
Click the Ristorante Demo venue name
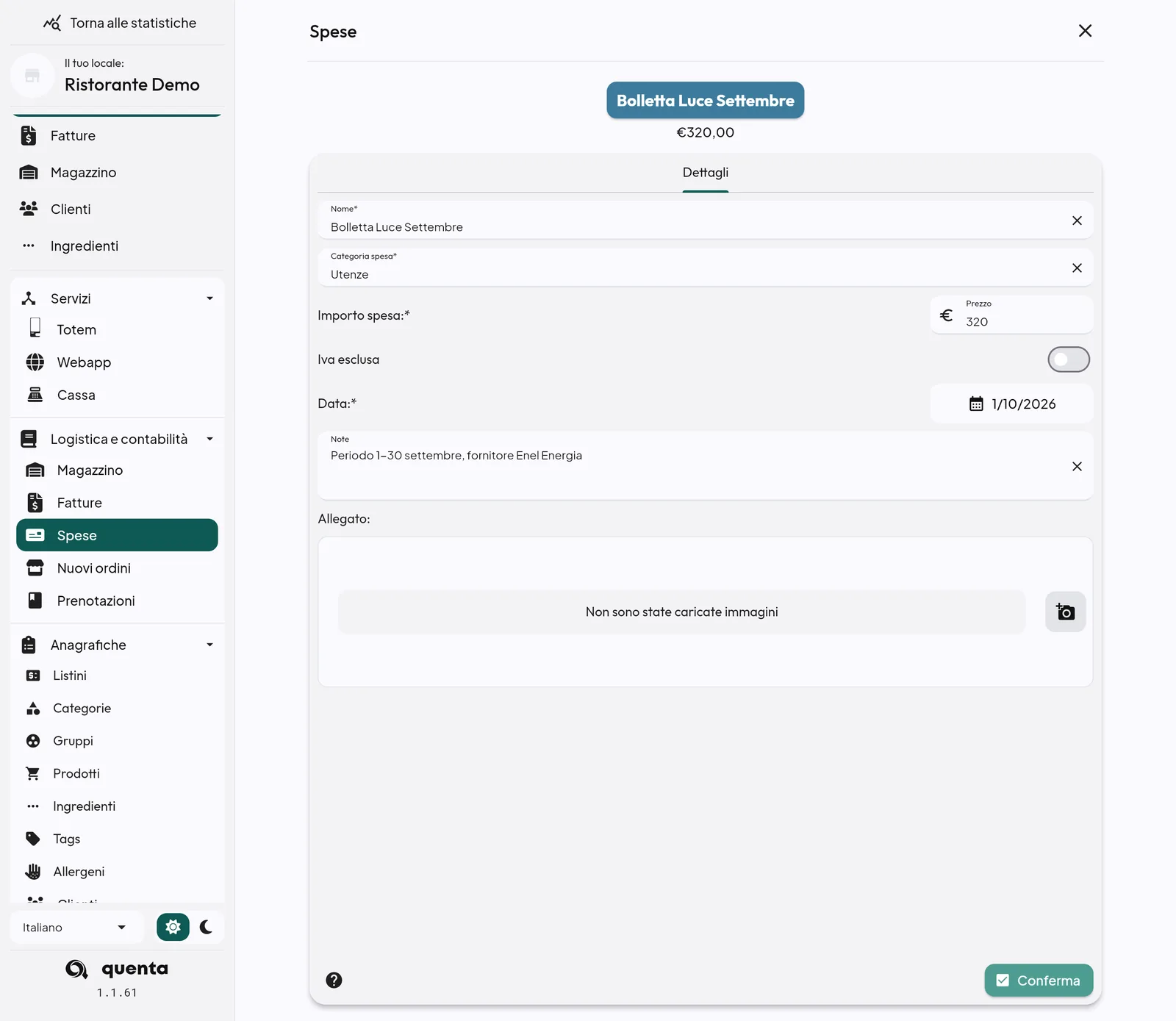pos(132,85)
